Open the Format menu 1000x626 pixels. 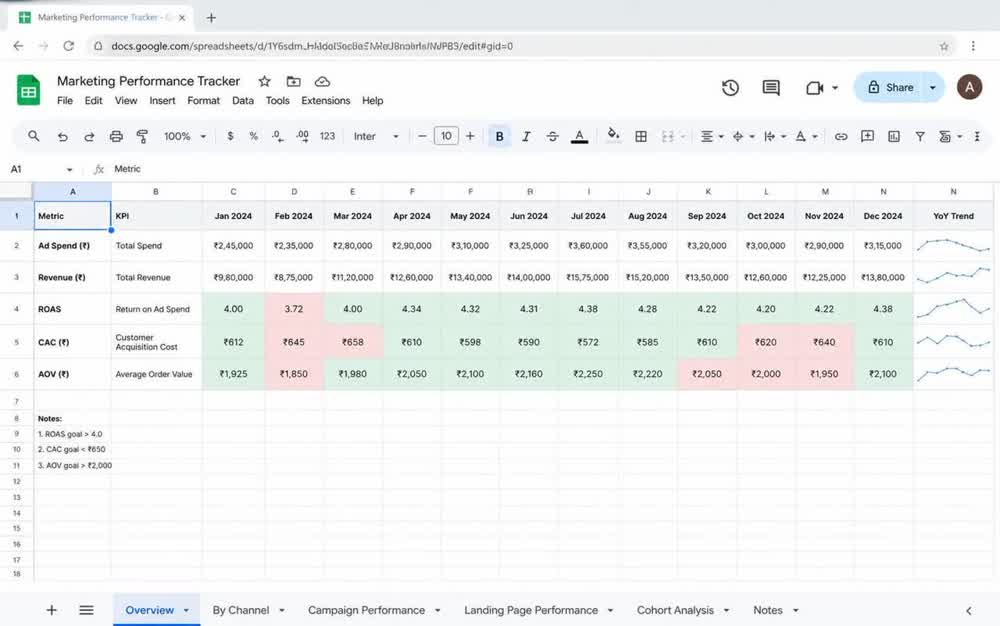pyautogui.click(x=203, y=101)
